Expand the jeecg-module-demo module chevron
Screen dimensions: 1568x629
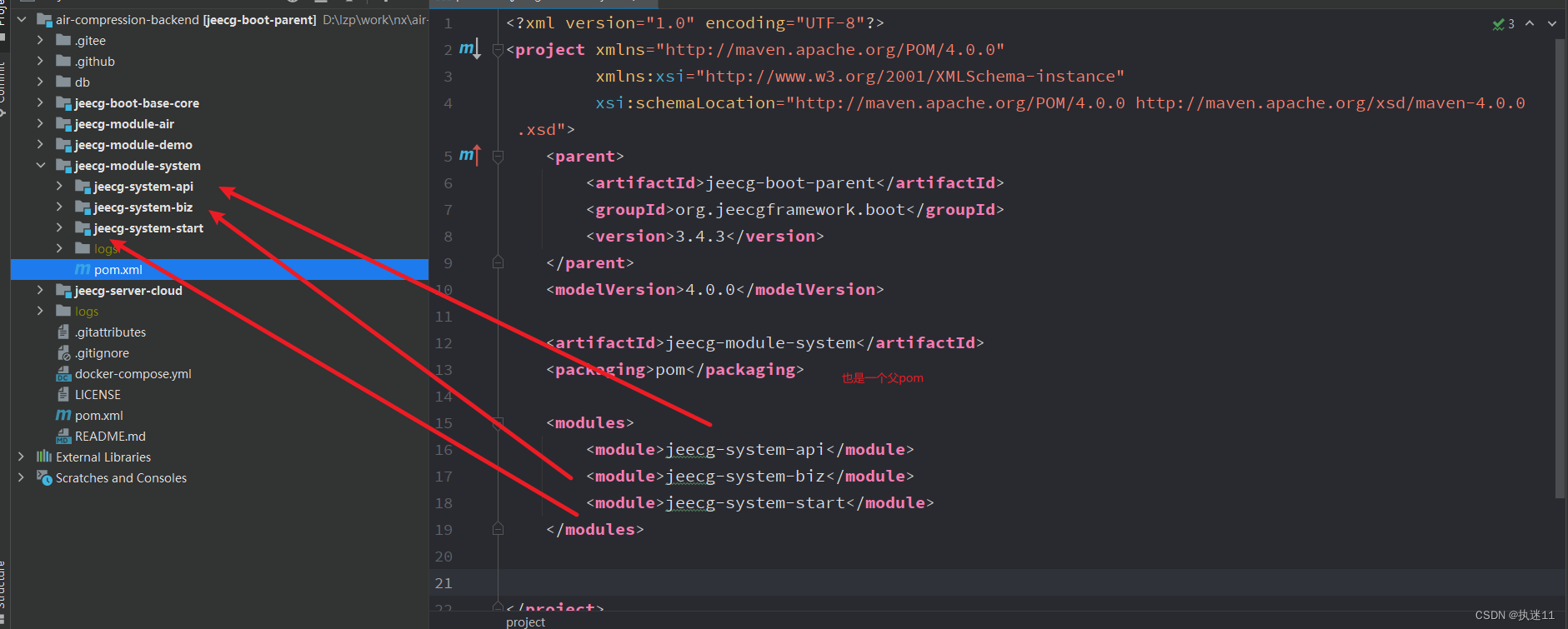tap(40, 144)
